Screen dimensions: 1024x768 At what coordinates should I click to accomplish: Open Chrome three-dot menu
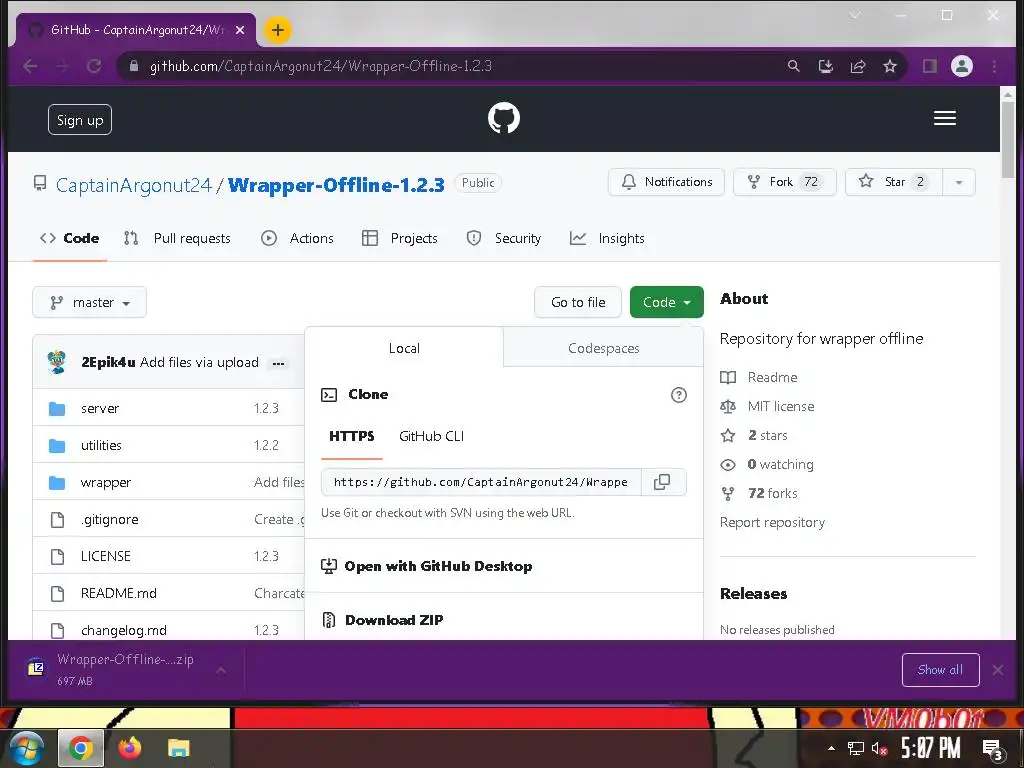point(994,66)
